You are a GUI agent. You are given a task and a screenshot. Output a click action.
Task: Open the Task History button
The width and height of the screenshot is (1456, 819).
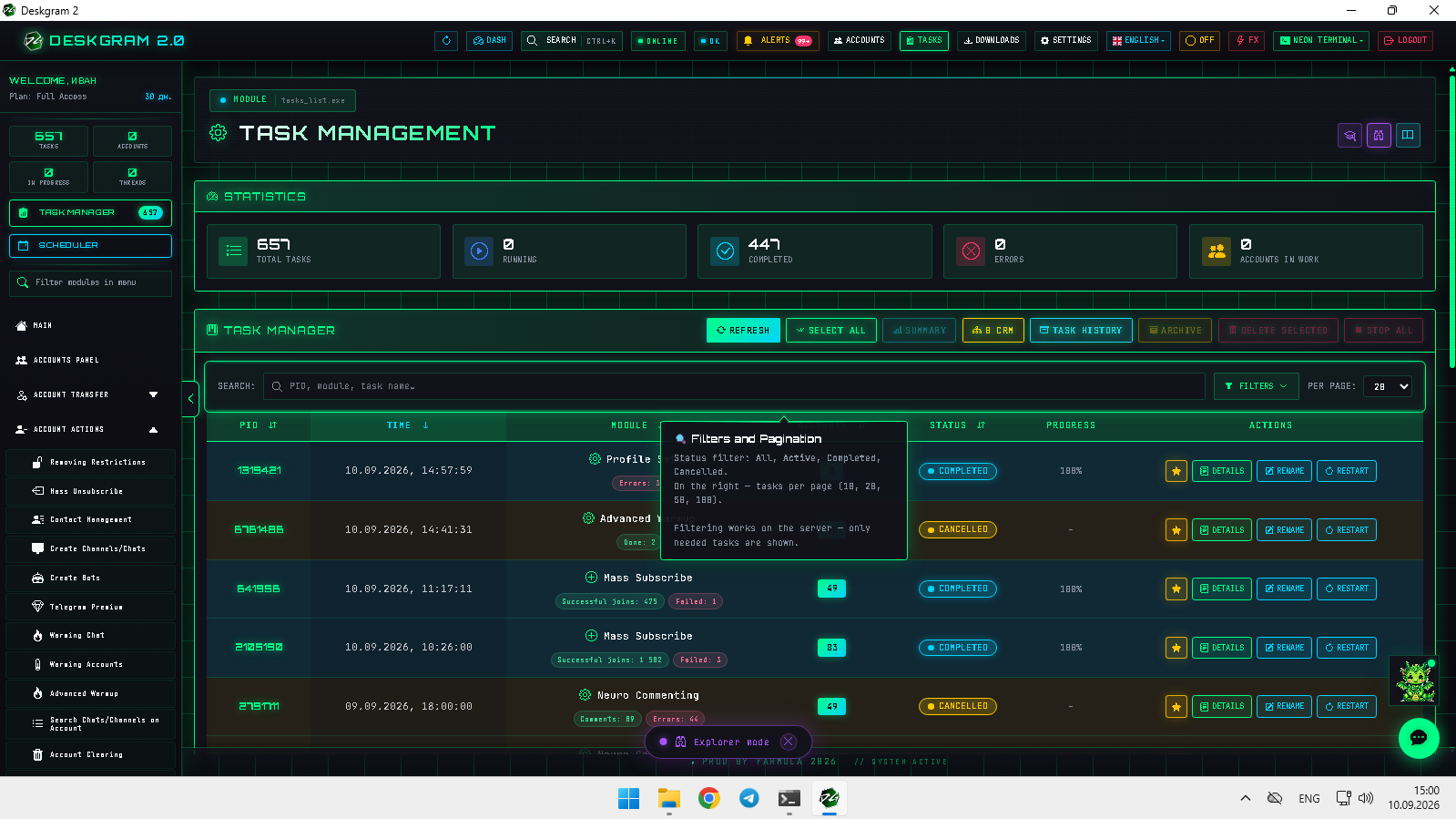[x=1082, y=331]
